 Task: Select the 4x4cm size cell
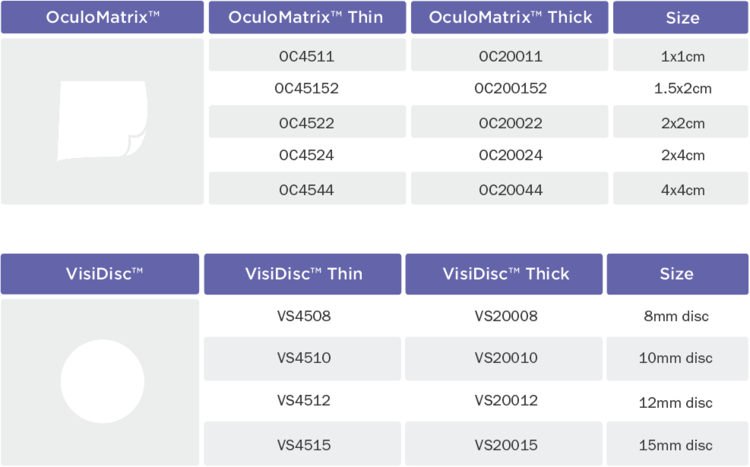[681, 189]
